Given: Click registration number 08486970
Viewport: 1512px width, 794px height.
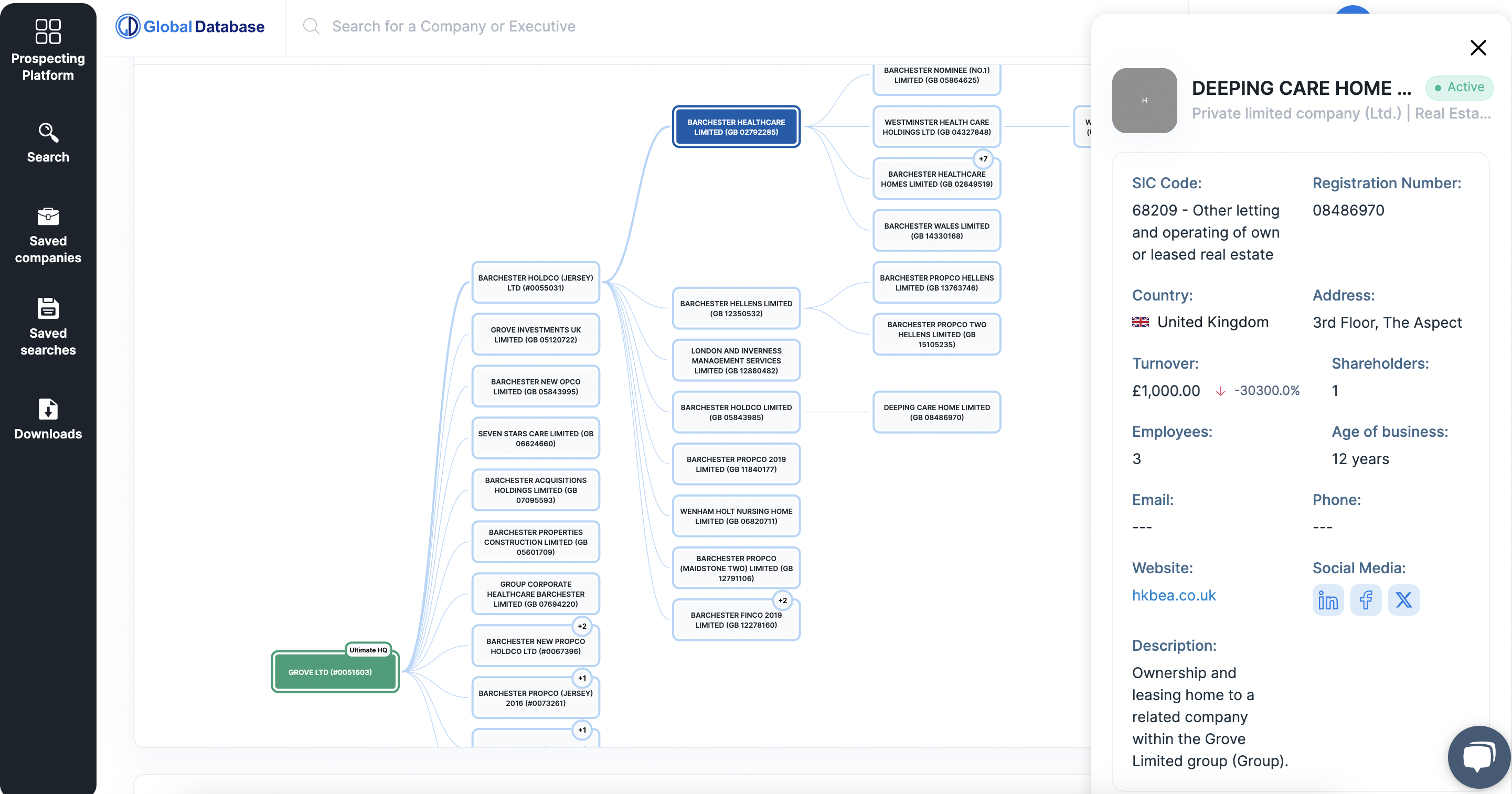Looking at the screenshot, I should coord(1348,210).
